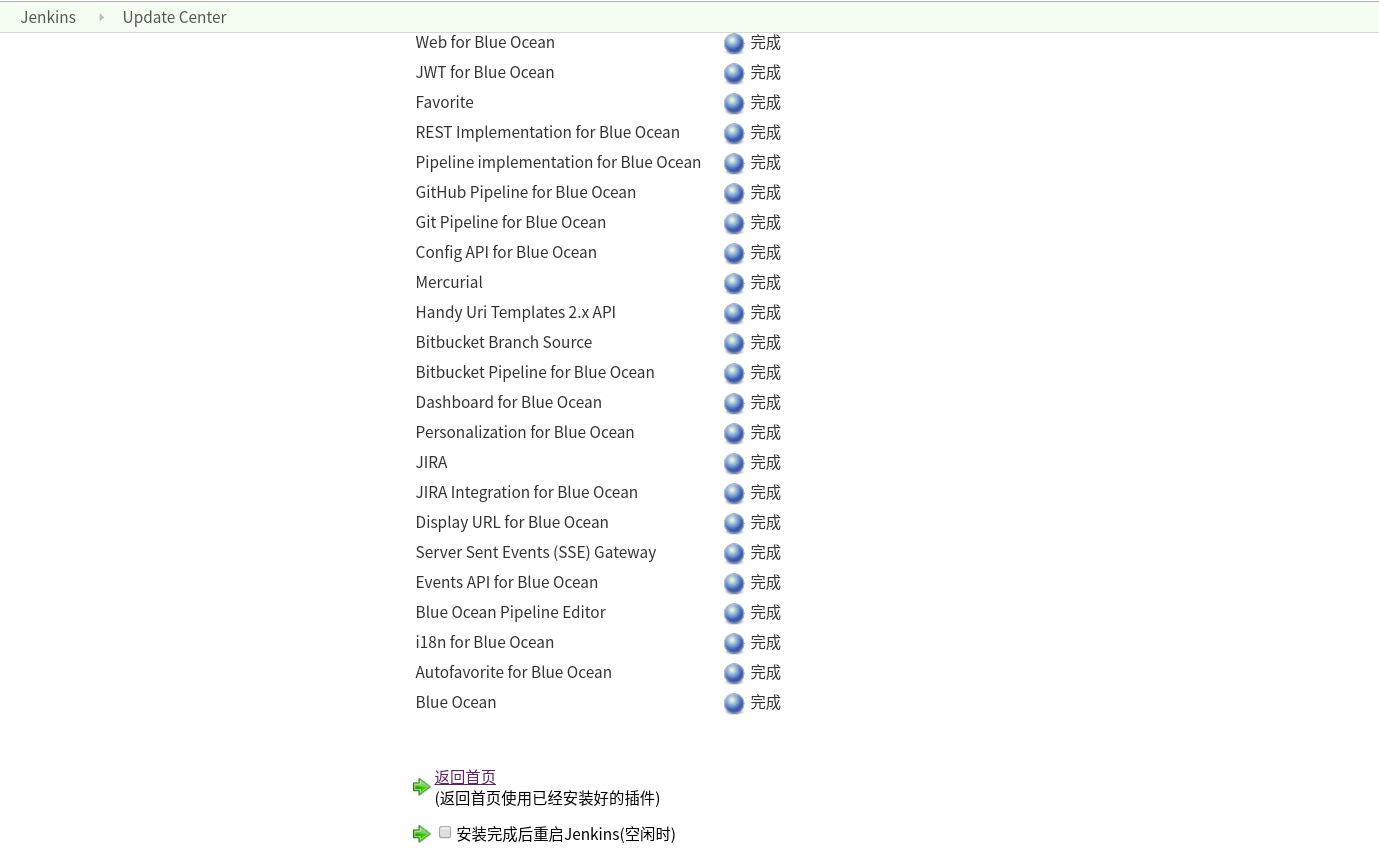The image size is (1379, 855).
Task: Click green arrow icon beside the restart Jenkins option
Action: (x=421, y=834)
